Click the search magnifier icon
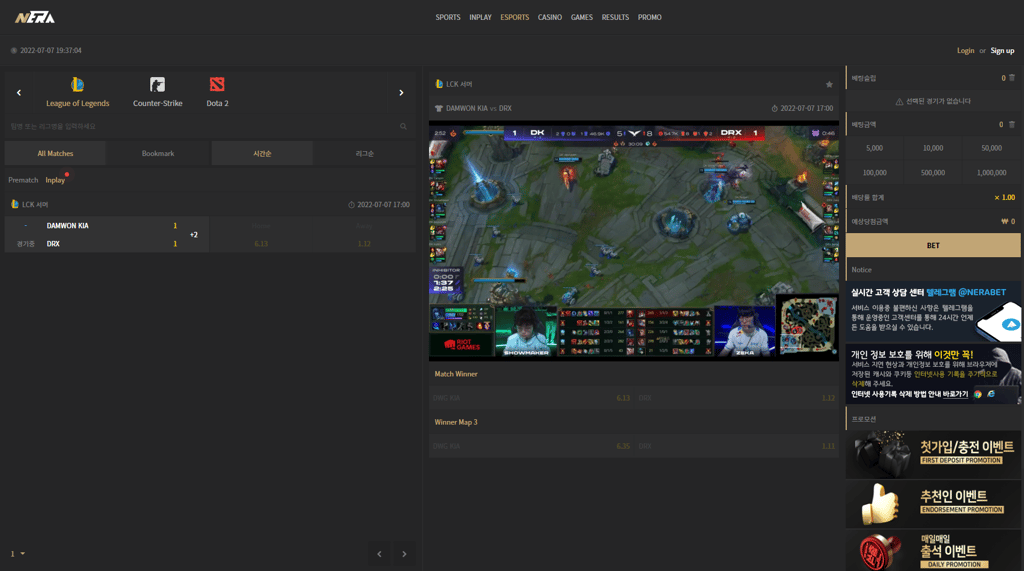Viewport: 1024px width, 571px height. pyautogui.click(x=403, y=126)
